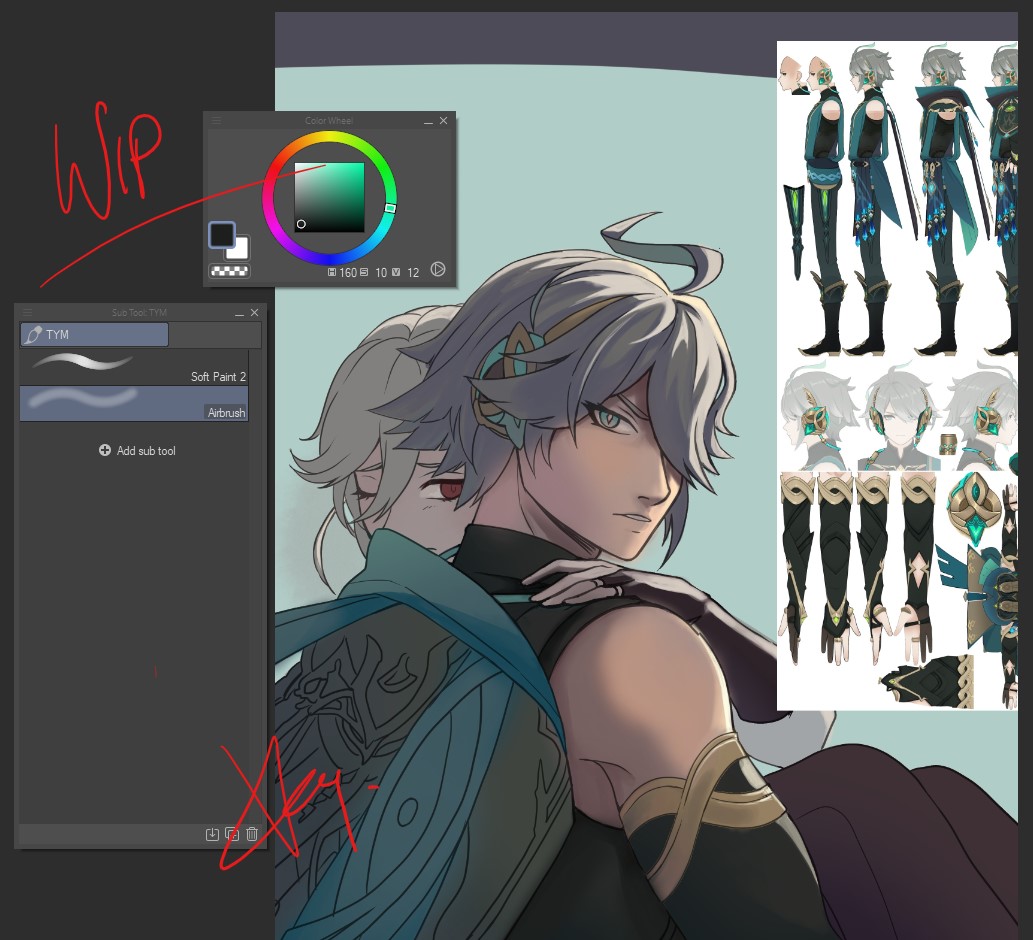Click the hue value 160
Image resolution: width=1033 pixels, height=940 pixels.
[x=348, y=273]
